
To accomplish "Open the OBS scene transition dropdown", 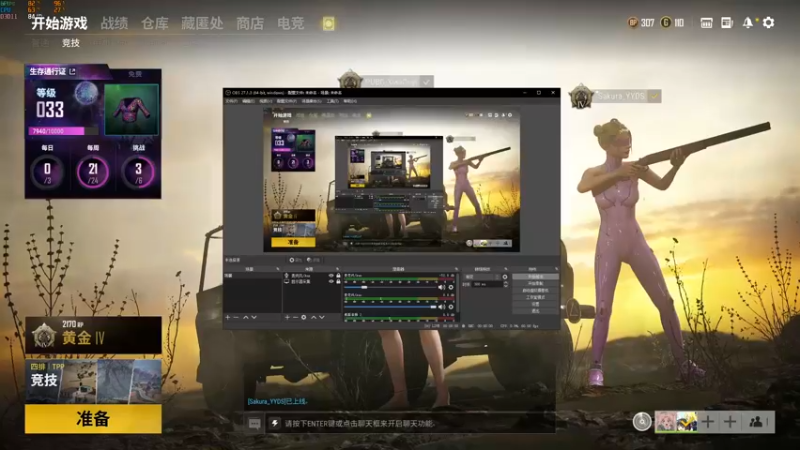I will pyautogui.click(x=482, y=277).
